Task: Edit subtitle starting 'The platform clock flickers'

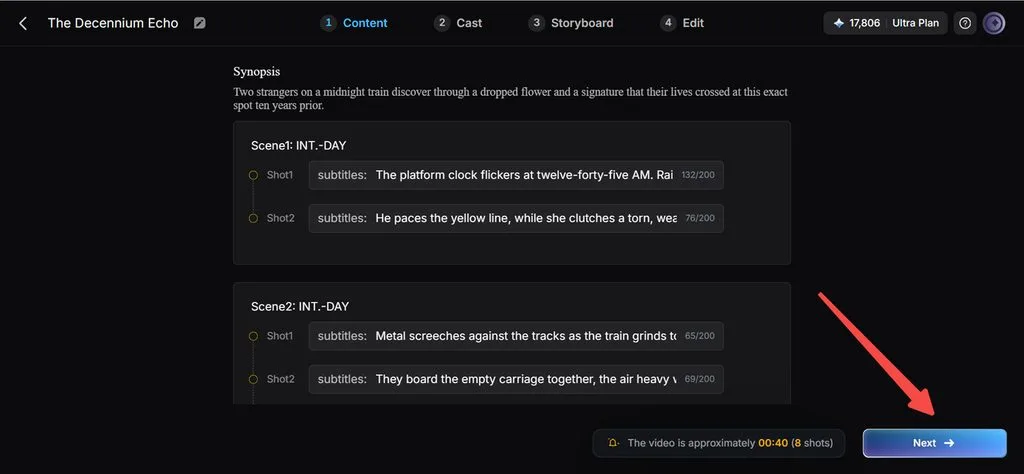Action: coord(516,175)
